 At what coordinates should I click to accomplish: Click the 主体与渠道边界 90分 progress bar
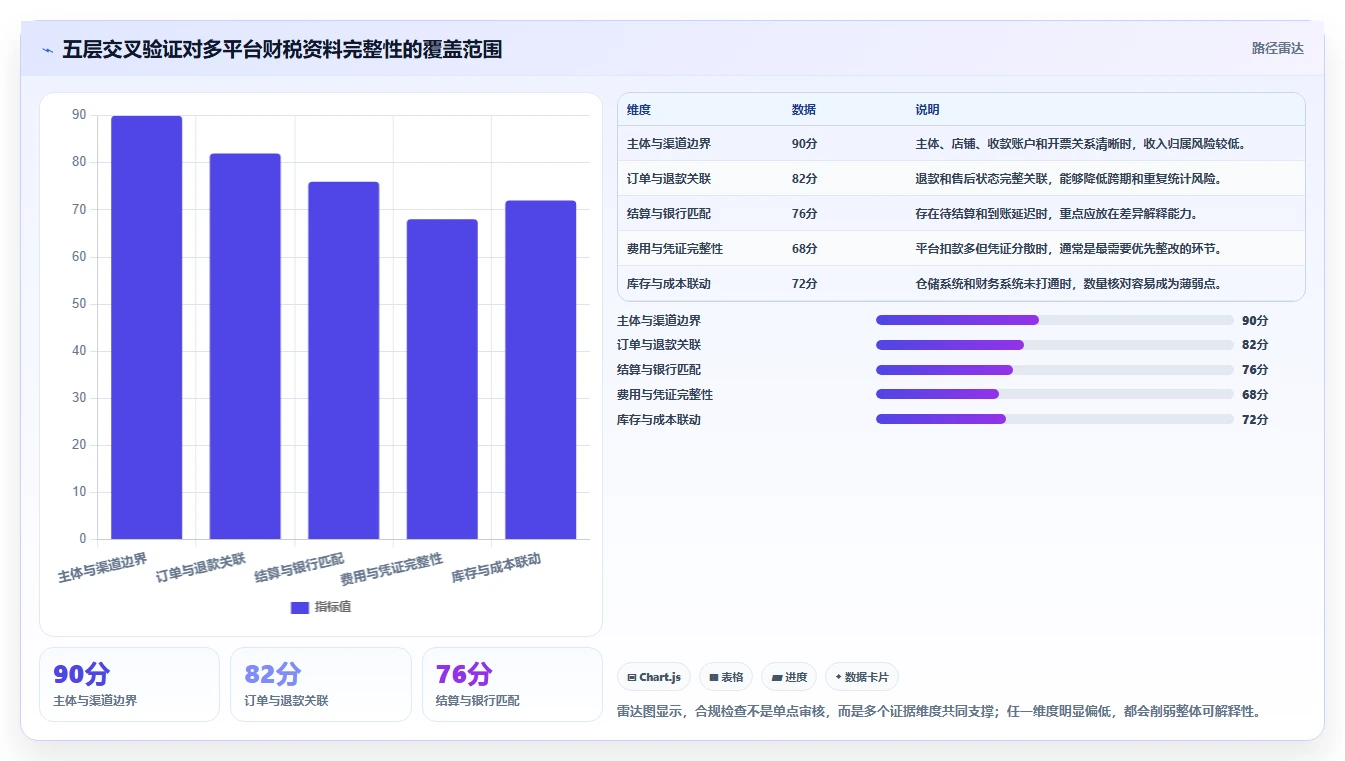pos(1055,320)
